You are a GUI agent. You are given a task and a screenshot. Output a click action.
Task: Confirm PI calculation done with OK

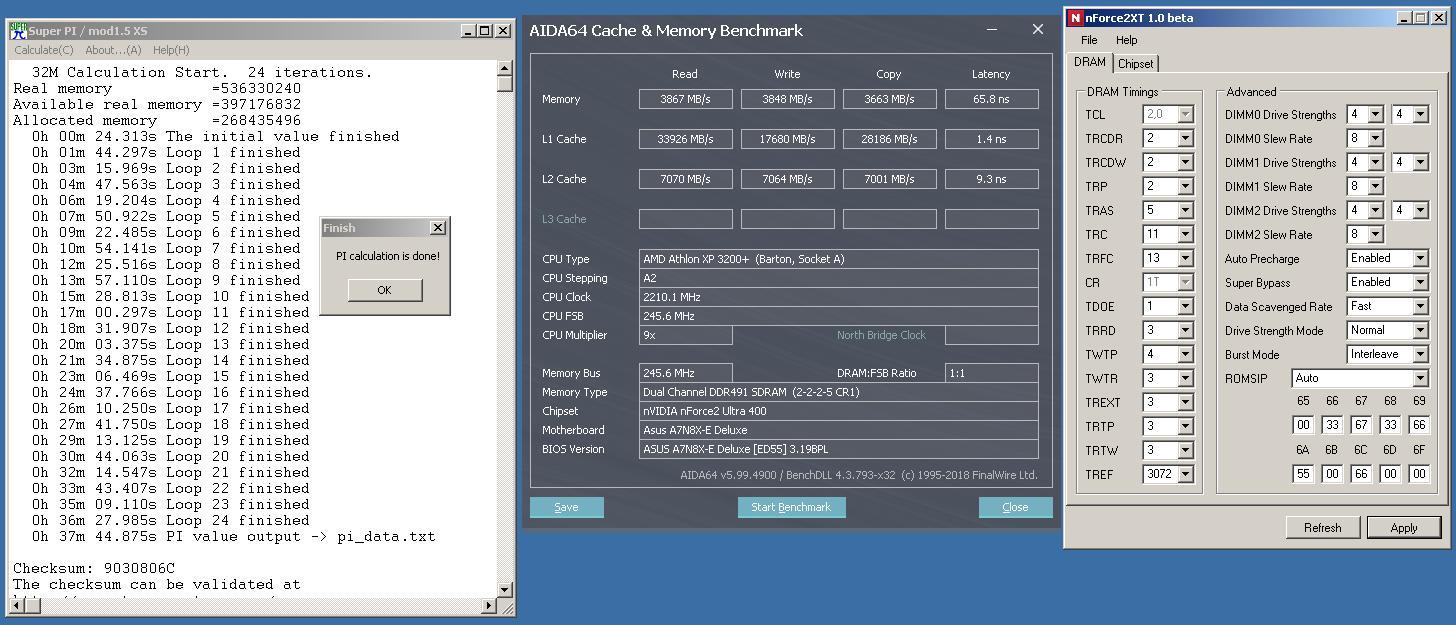(x=385, y=290)
